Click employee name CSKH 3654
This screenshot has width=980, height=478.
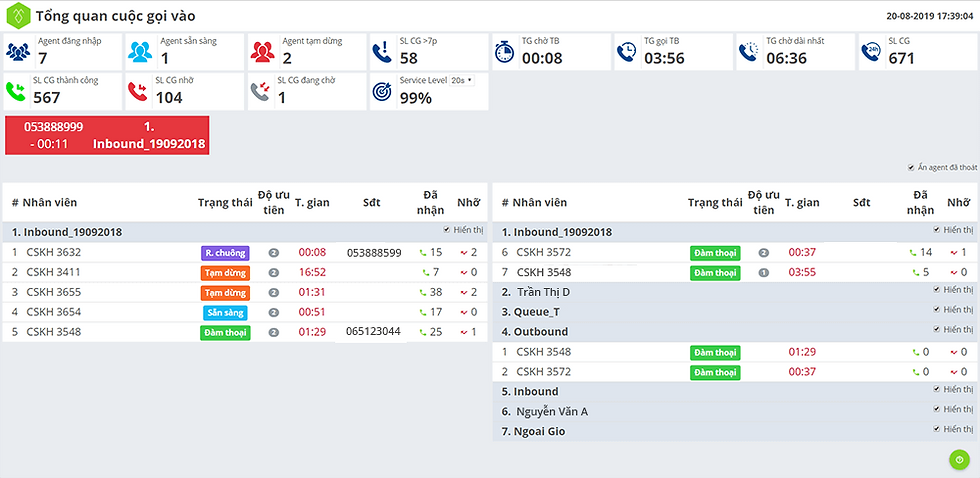pos(54,312)
